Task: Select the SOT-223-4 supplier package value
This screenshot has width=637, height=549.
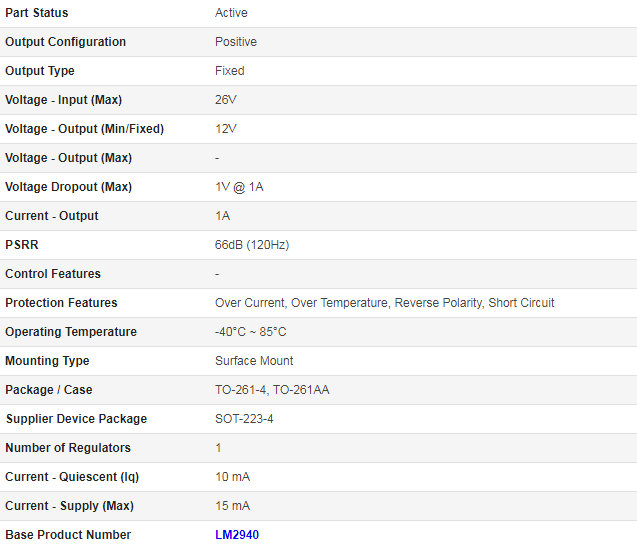Action: tap(244, 419)
